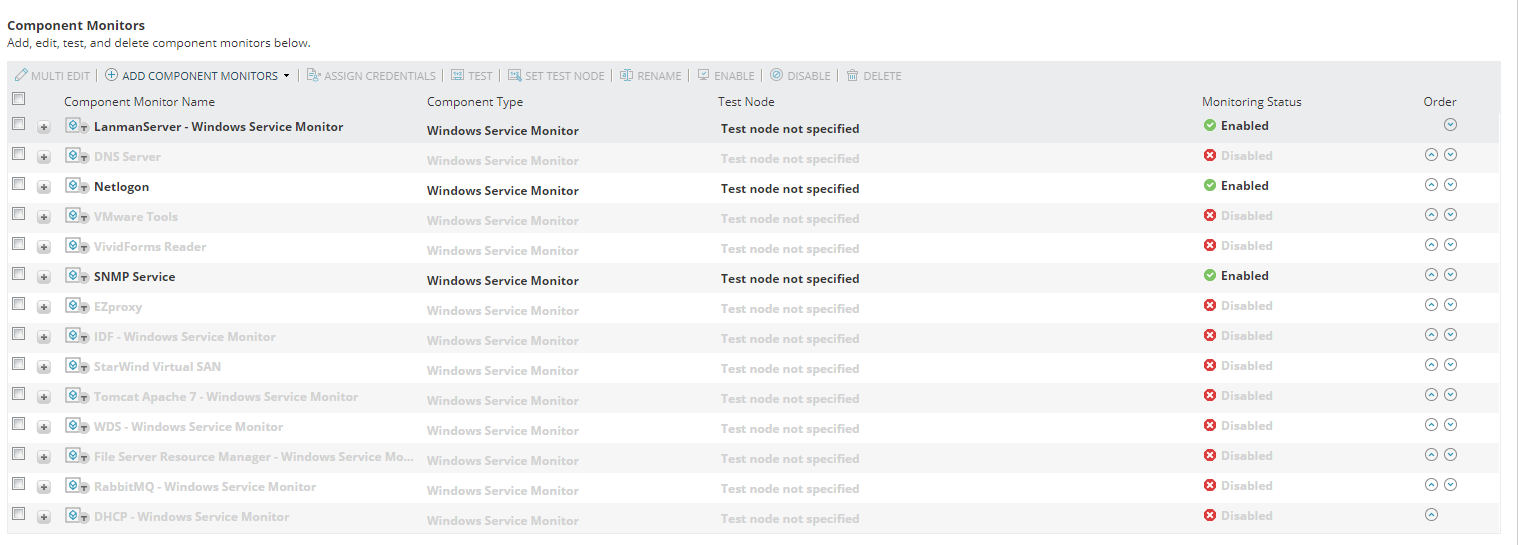Viewport: 1533px width, 545px height.
Task: Click the Rename toolbar button
Action: point(651,76)
